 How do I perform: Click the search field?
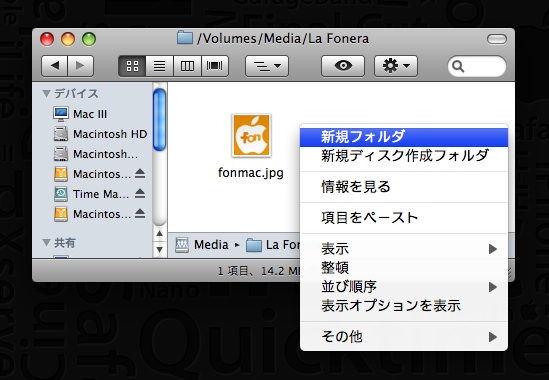[x=477, y=66]
